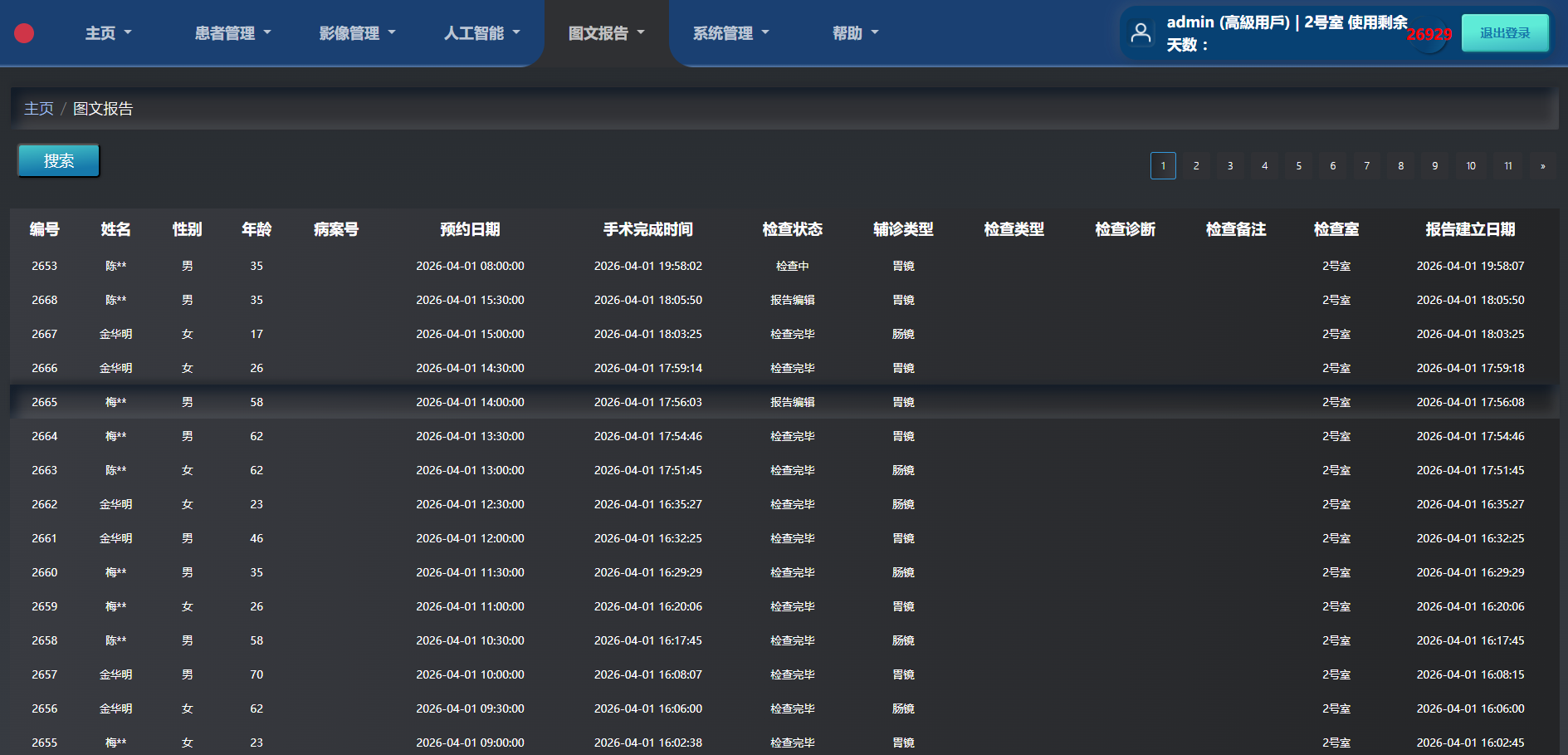Viewport: 1568px width, 755px height.
Task: Click the 姓名 column header
Action: (x=116, y=229)
